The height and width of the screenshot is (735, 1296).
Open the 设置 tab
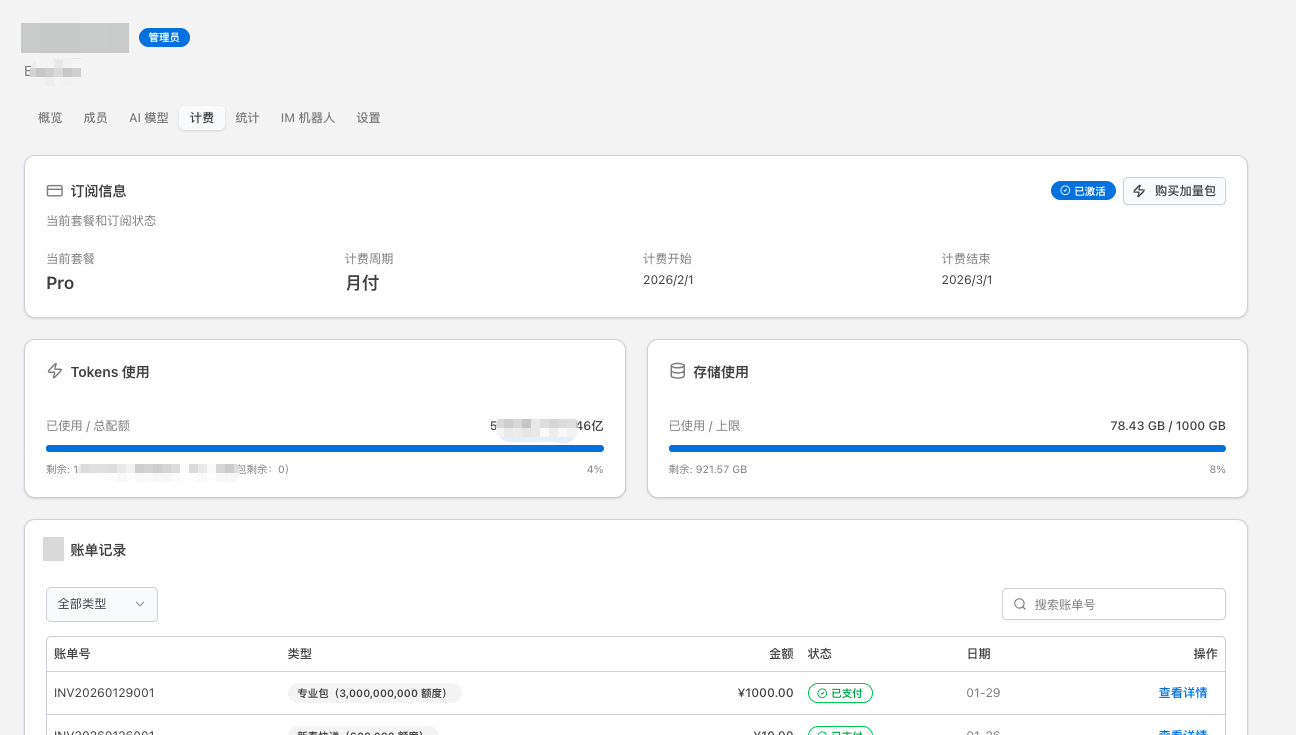368,117
